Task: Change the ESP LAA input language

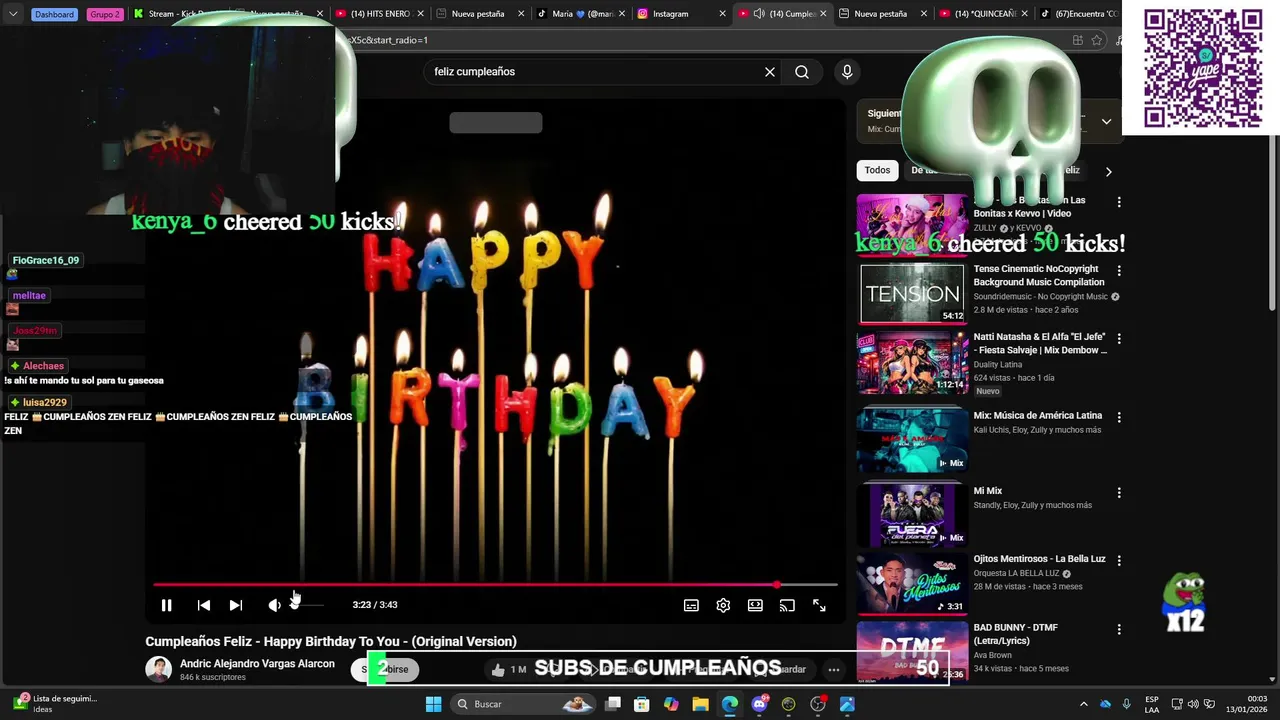Action: coord(1152,704)
